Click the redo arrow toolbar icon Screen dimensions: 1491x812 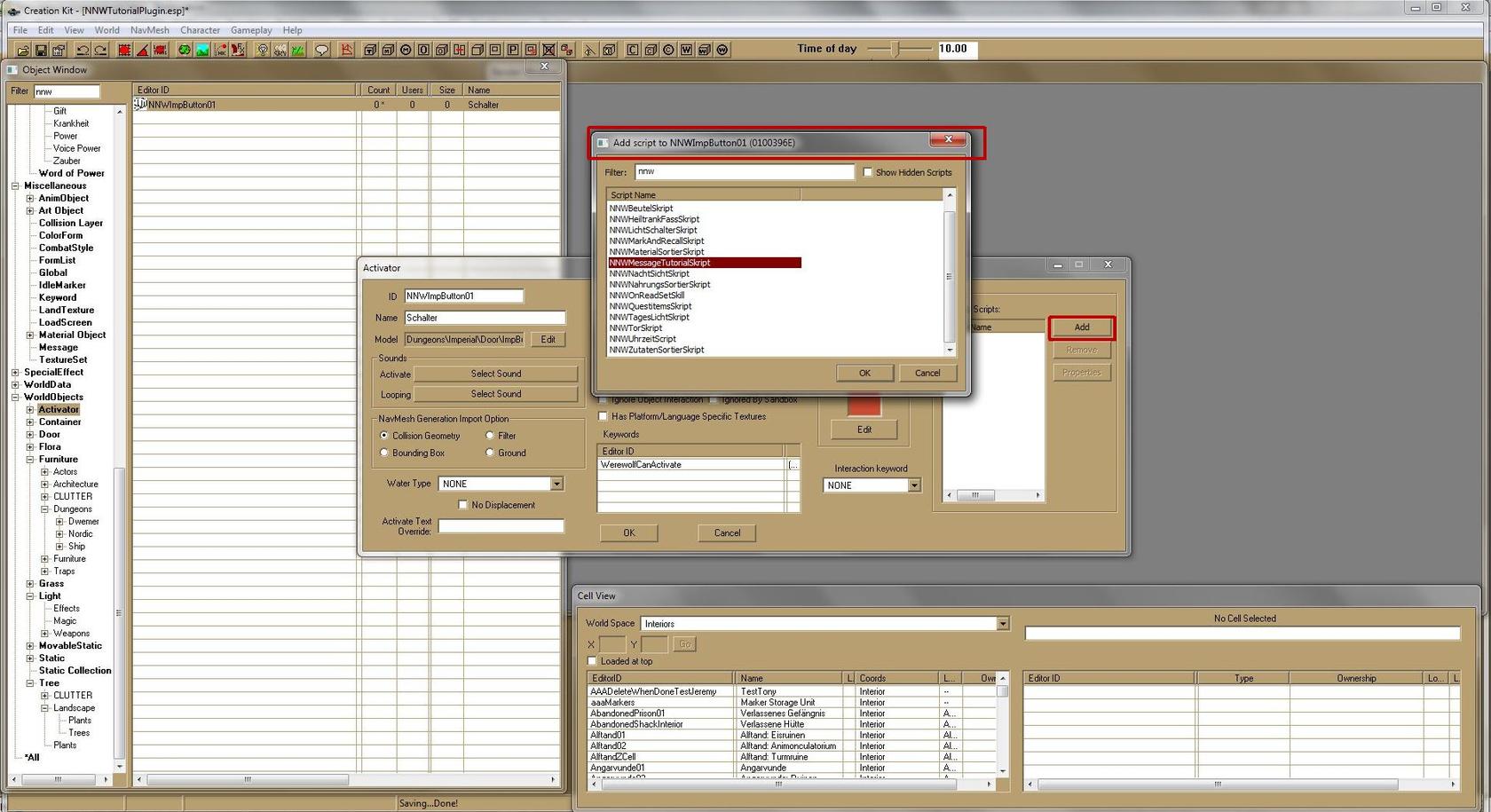coord(100,50)
